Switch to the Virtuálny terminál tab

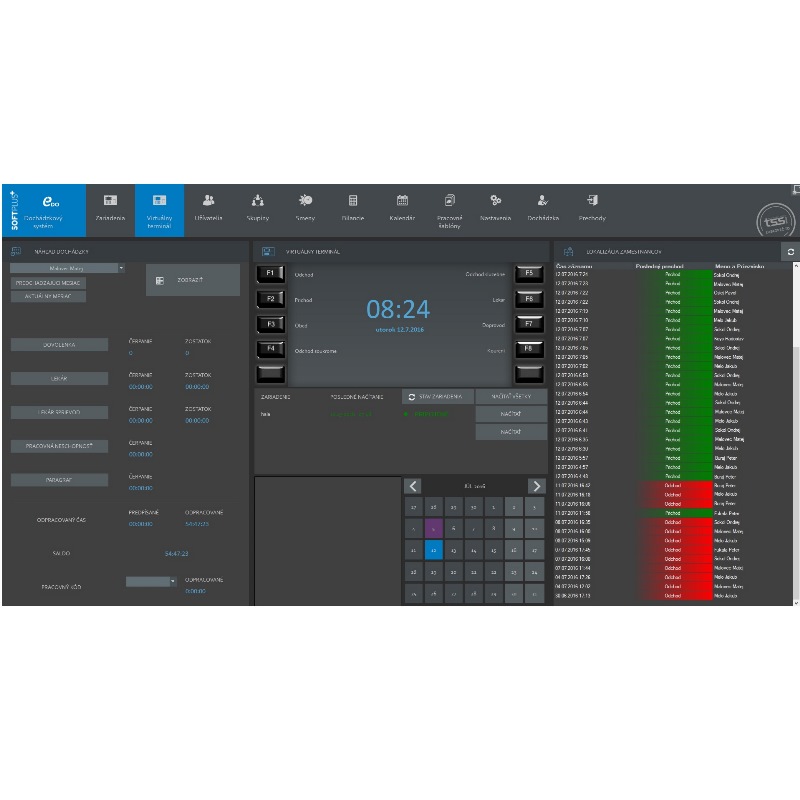[160, 209]
